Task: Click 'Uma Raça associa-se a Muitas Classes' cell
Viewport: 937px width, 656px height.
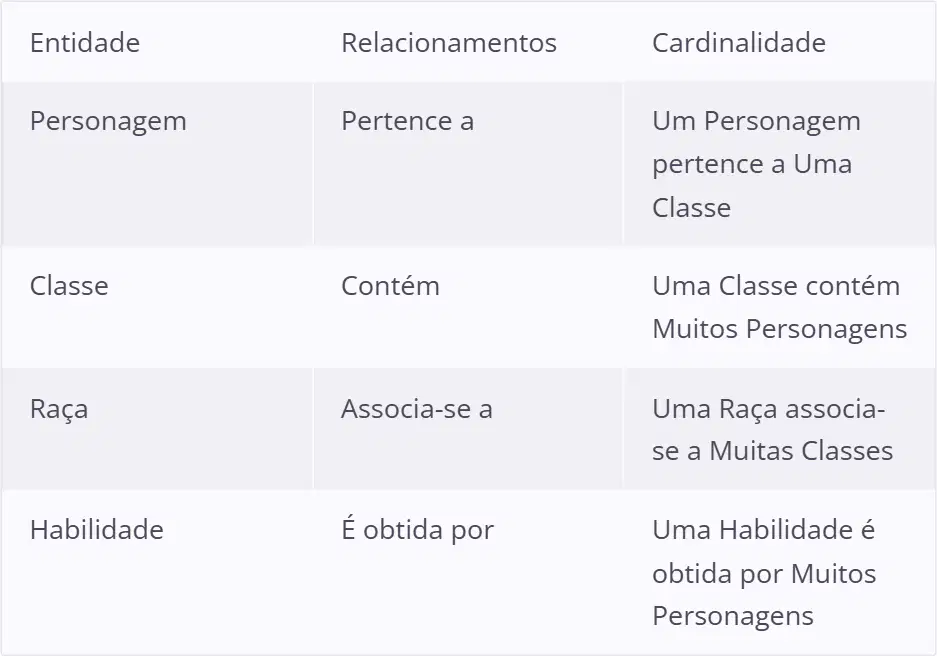Action: [779, 429]
